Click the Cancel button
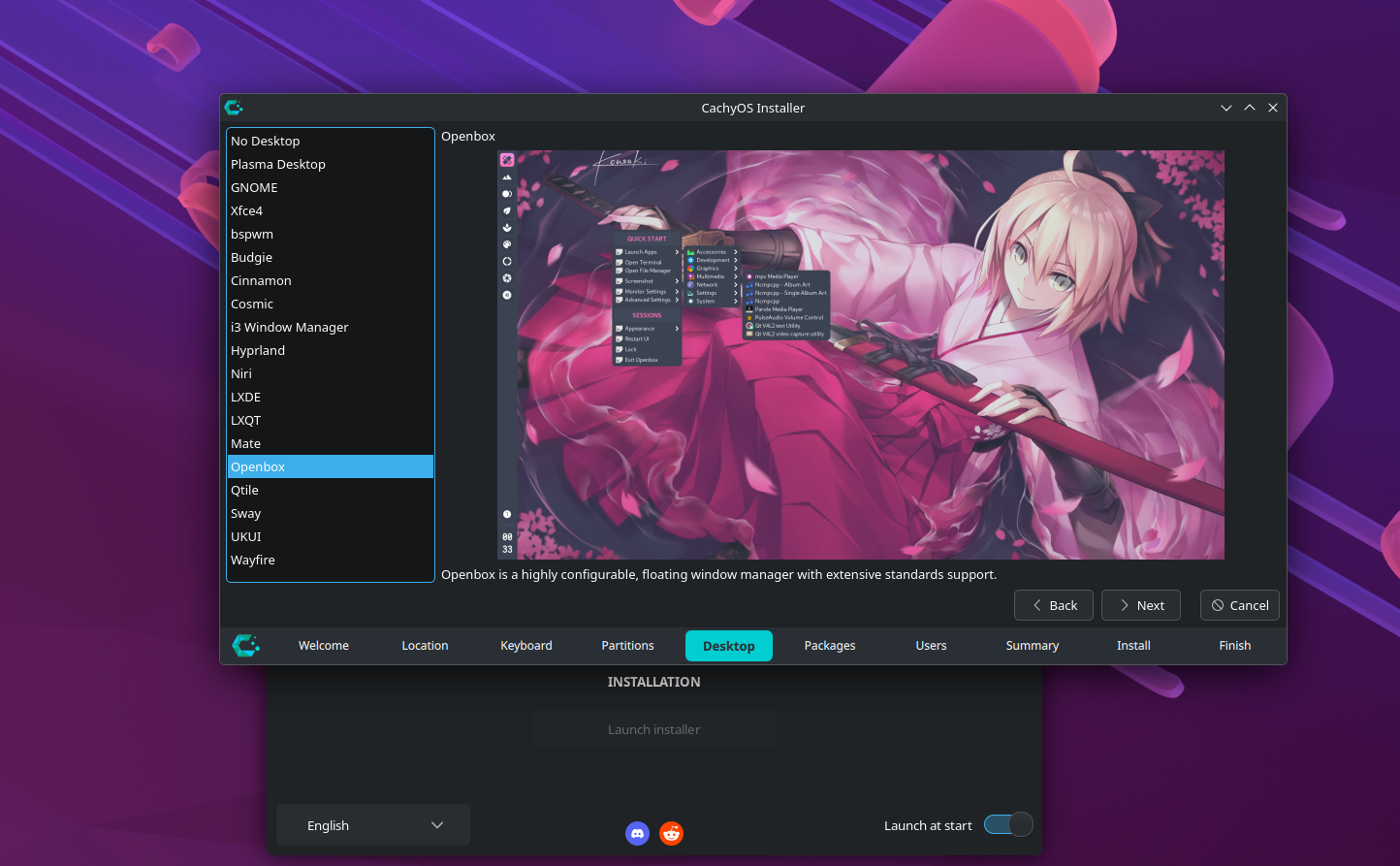The height and width of the screenshot is (866, 1400). point(1239,605)
